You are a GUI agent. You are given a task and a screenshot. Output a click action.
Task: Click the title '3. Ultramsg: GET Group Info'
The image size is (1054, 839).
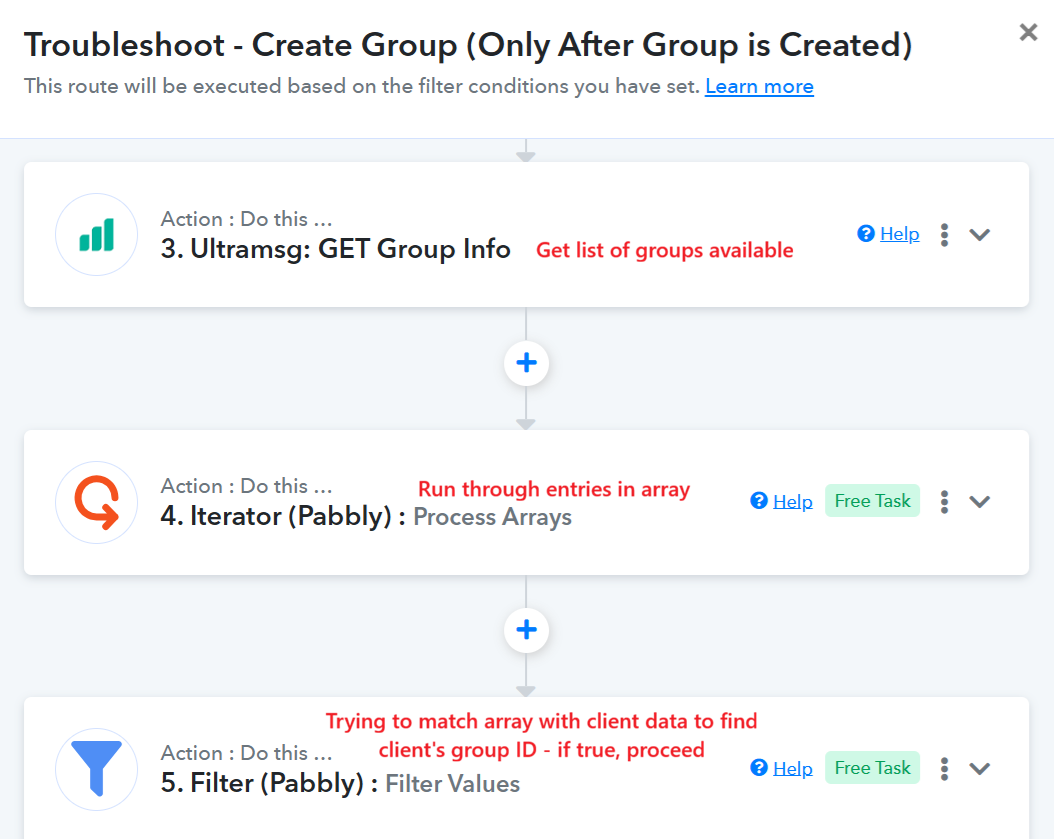[335, 249]
